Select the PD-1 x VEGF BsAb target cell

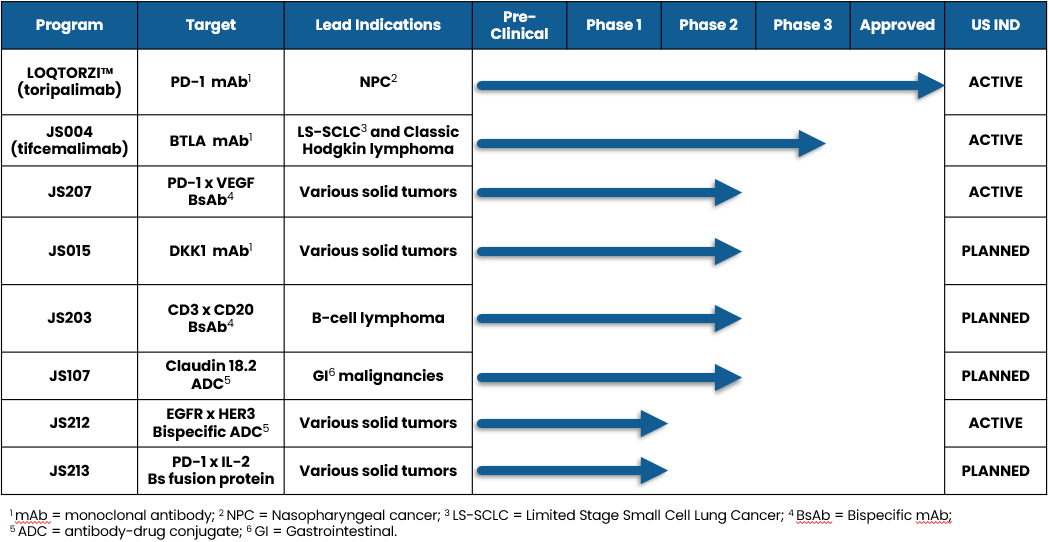[x=211, y=192]
